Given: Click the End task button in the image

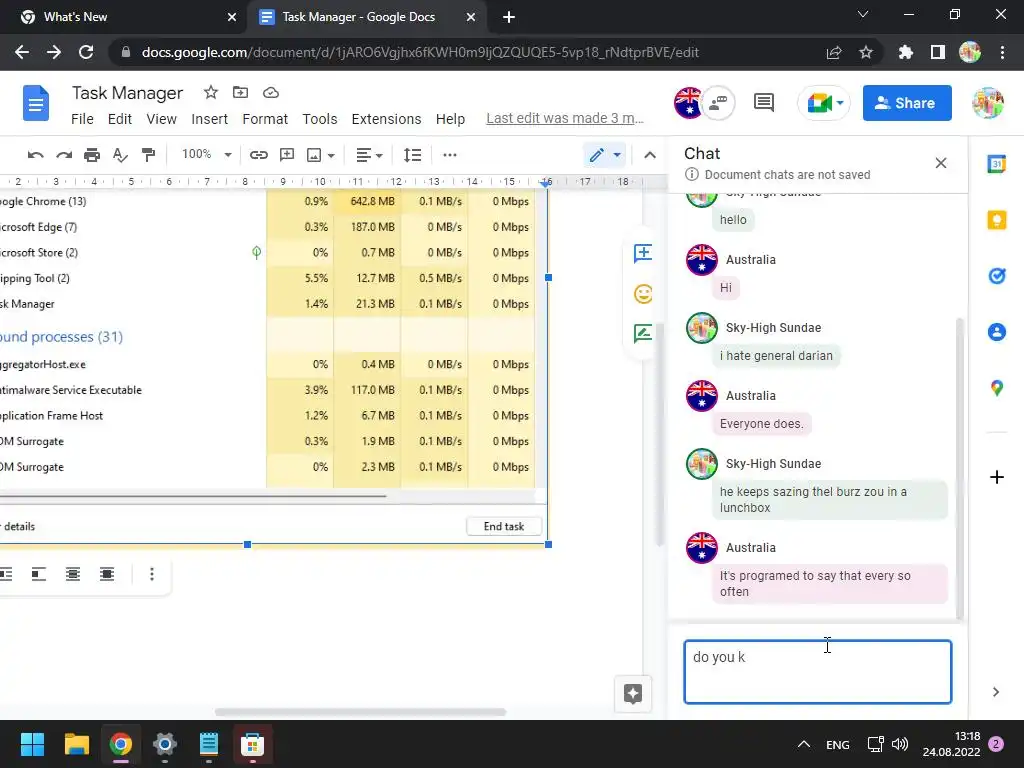Looking at the screenshot, I should 504,526.
